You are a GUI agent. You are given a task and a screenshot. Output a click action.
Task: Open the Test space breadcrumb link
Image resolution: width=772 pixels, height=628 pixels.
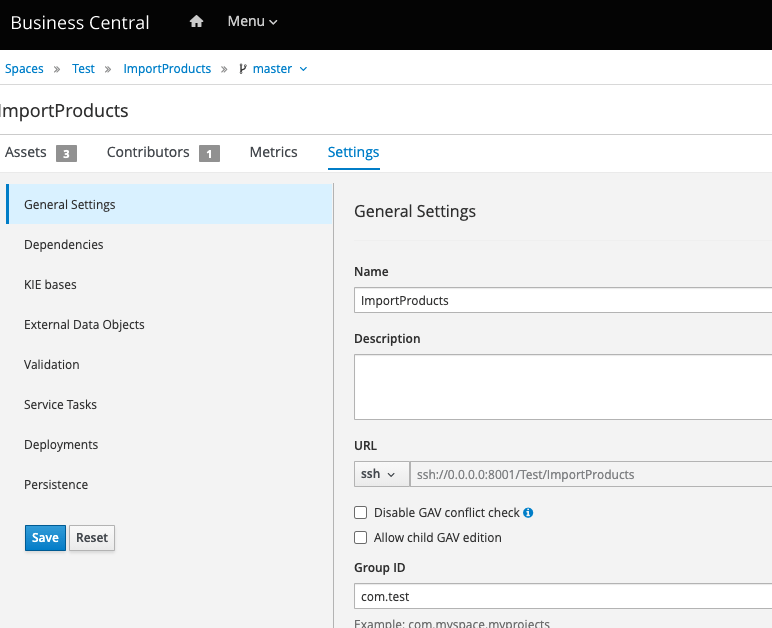point(83,69)
